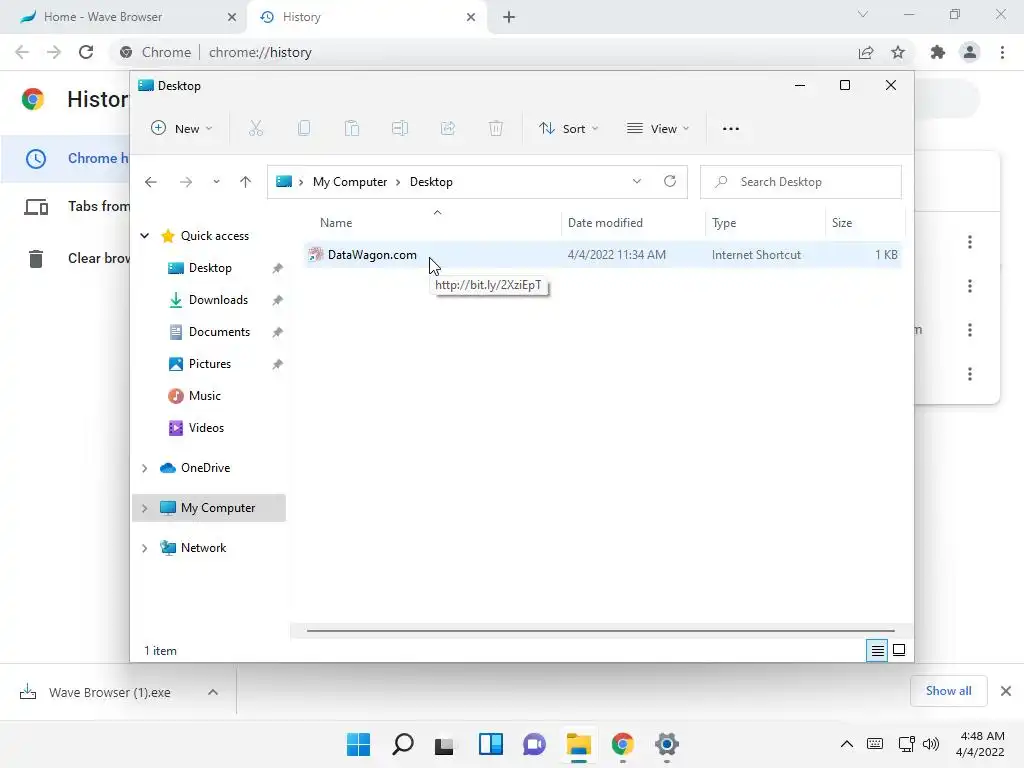Refresh the Desktop folder view
Image resolution: width=1024 pixels, height=768 pixels.
pos(670,182)
